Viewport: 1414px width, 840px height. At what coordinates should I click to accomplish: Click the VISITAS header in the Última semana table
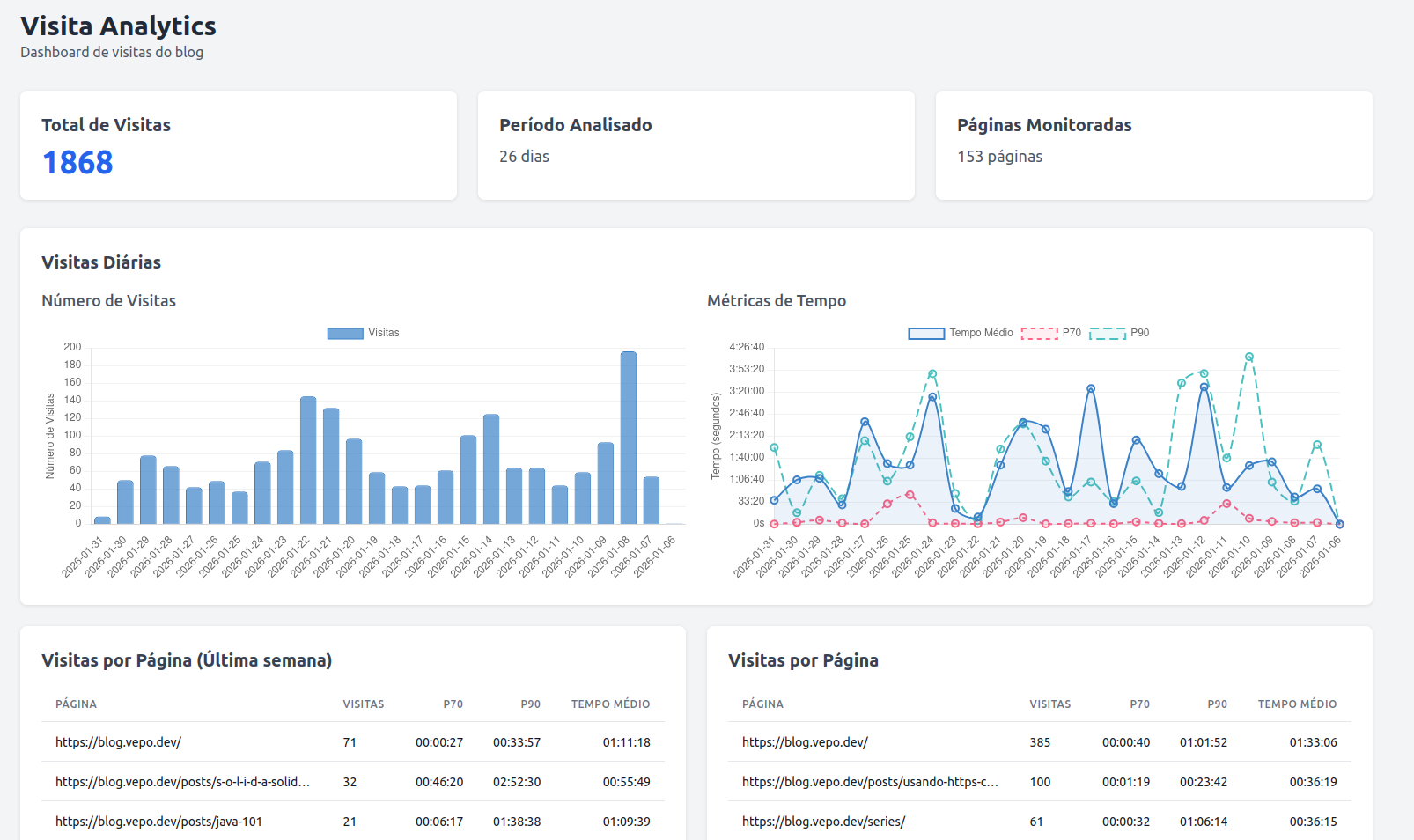(x=363, y=704)
